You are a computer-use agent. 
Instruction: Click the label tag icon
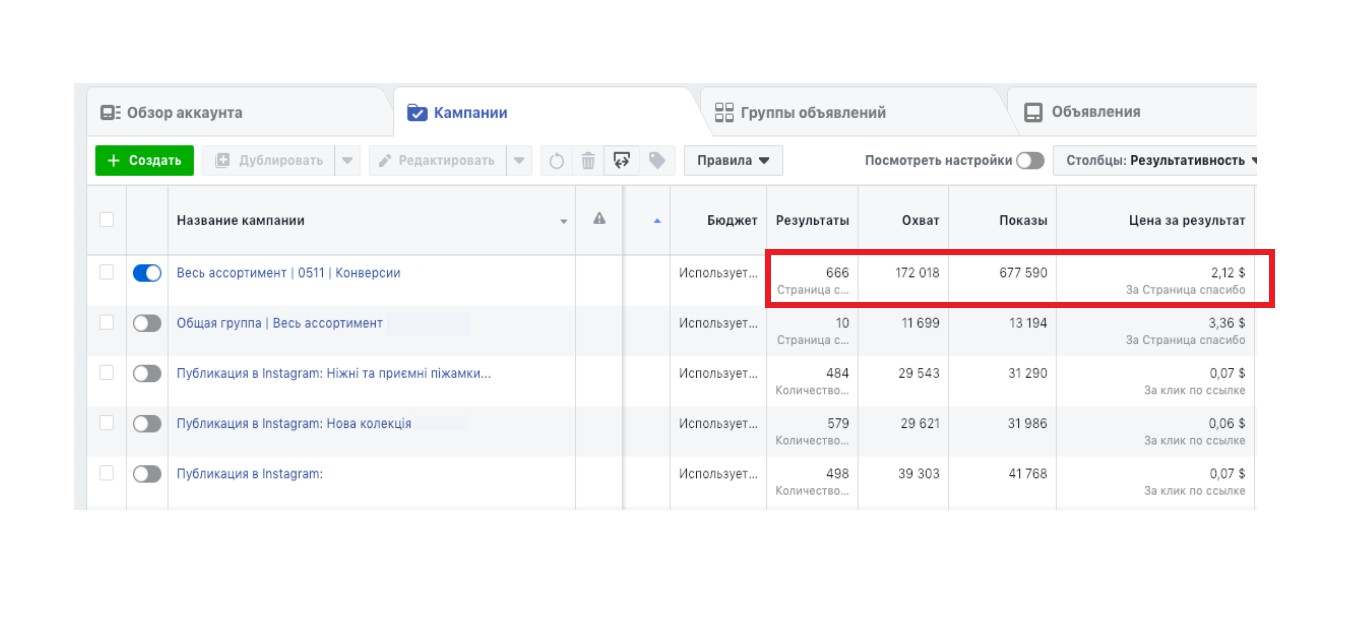657,160
